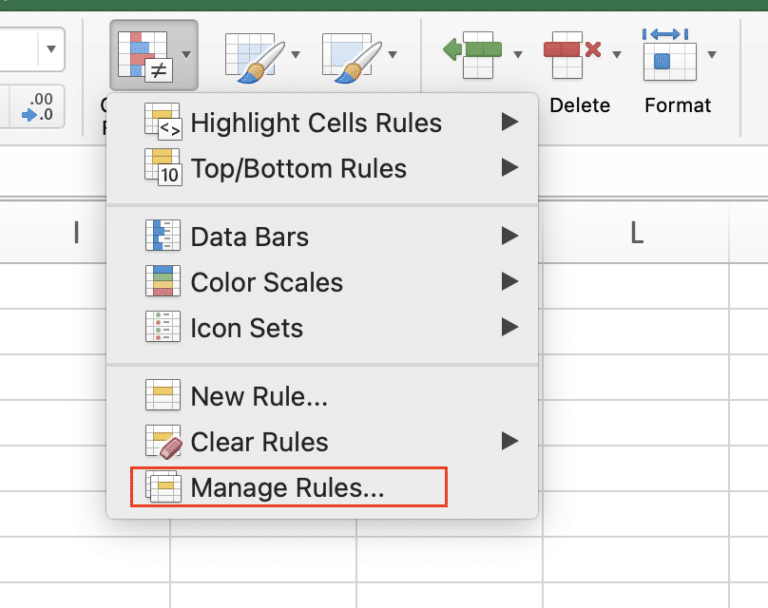Click the Insert cells icon
The width and height of the screenshot is (768, 608).
[472, 52]
